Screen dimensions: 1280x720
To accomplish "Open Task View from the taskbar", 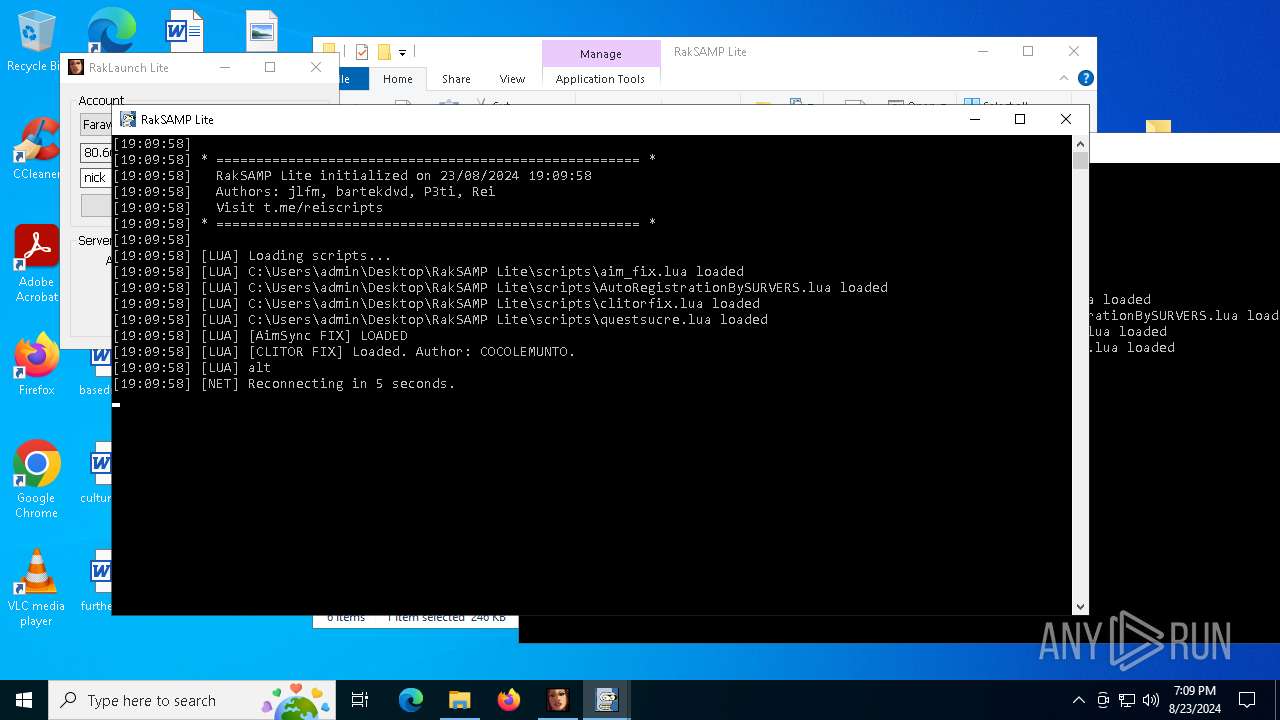I will click(360, 700).
